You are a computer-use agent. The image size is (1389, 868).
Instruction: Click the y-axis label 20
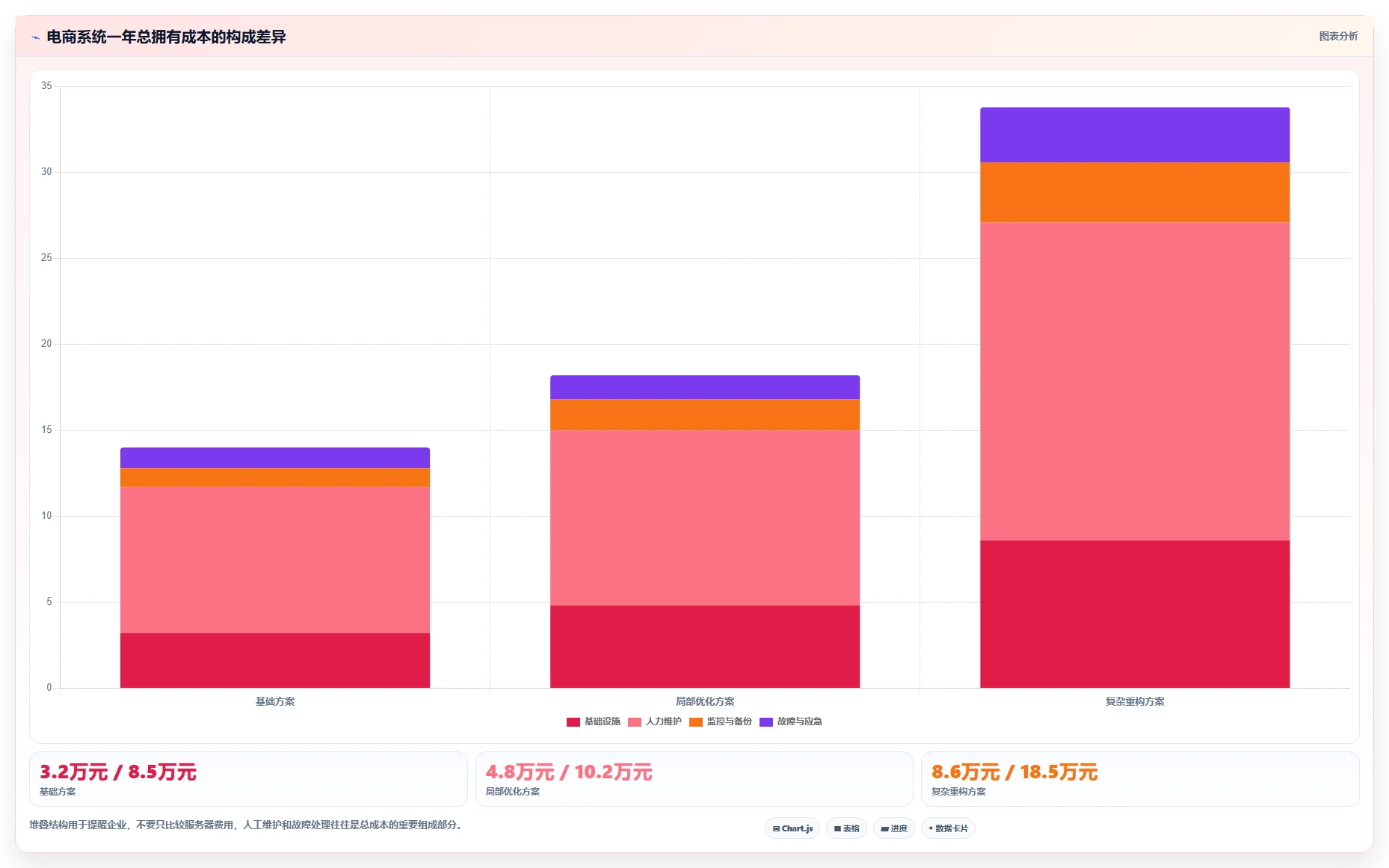pos(46,344)
